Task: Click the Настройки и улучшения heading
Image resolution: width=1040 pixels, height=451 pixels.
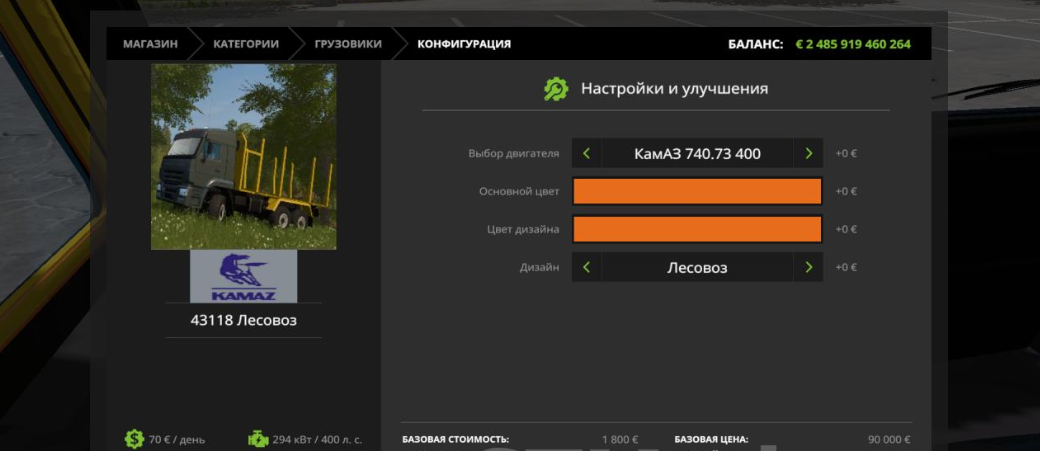Action: point(674,89)
